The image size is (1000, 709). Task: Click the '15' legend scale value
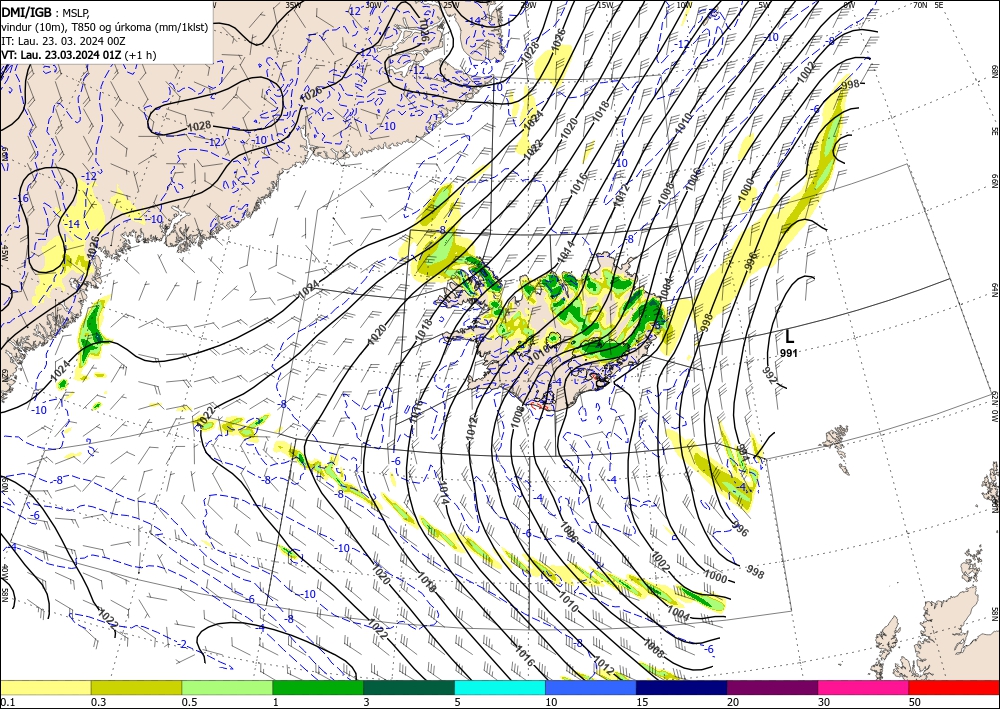642,702
